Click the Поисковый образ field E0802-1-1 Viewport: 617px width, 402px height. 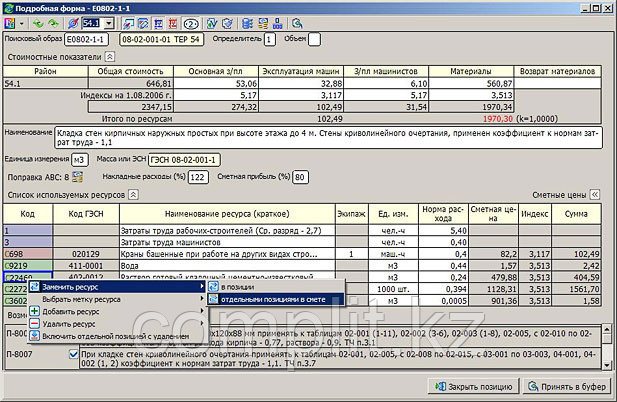pos(87,39)
